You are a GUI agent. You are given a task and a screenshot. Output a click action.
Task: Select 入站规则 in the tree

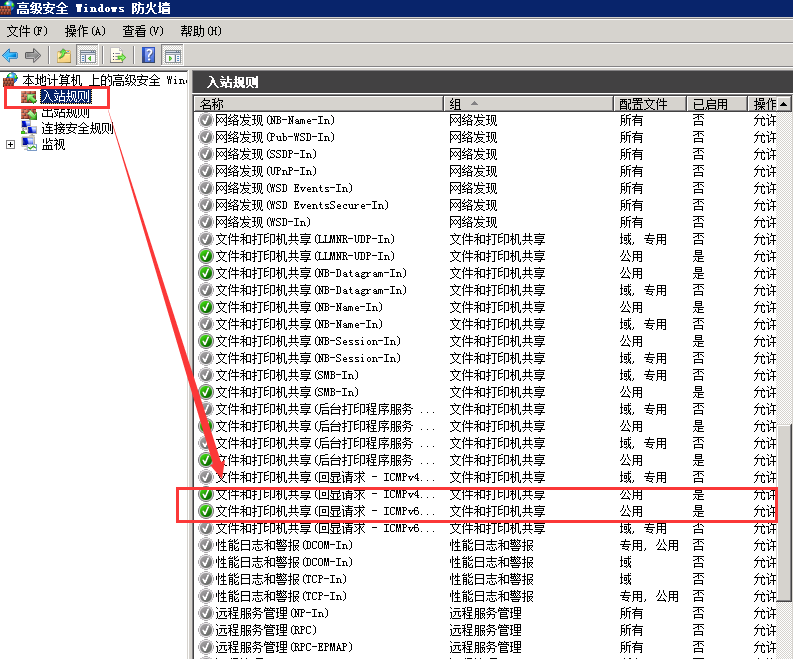click(x=66, y=96)
